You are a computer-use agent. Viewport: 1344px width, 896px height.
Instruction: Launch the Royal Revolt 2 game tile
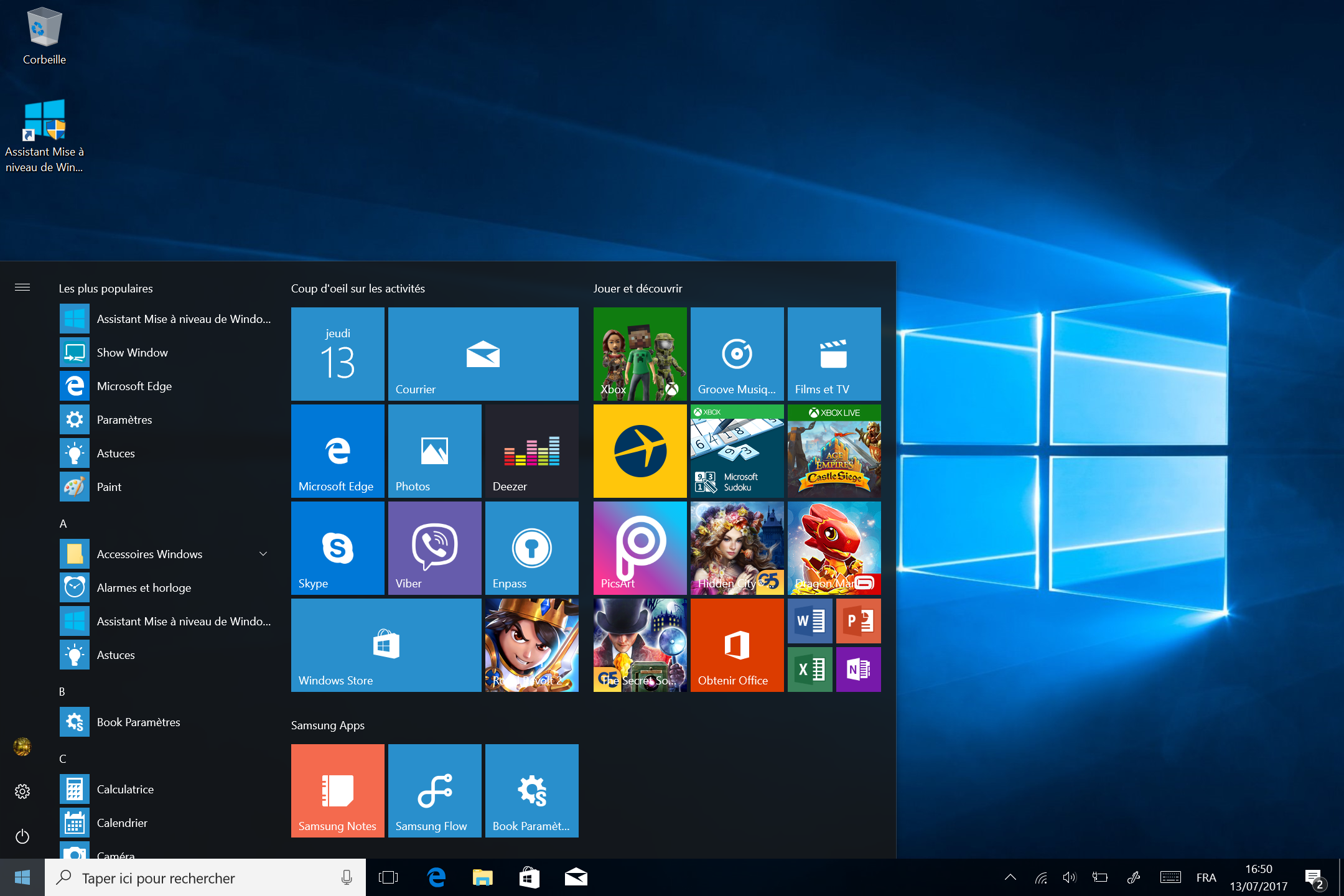(x=531, y=645)
